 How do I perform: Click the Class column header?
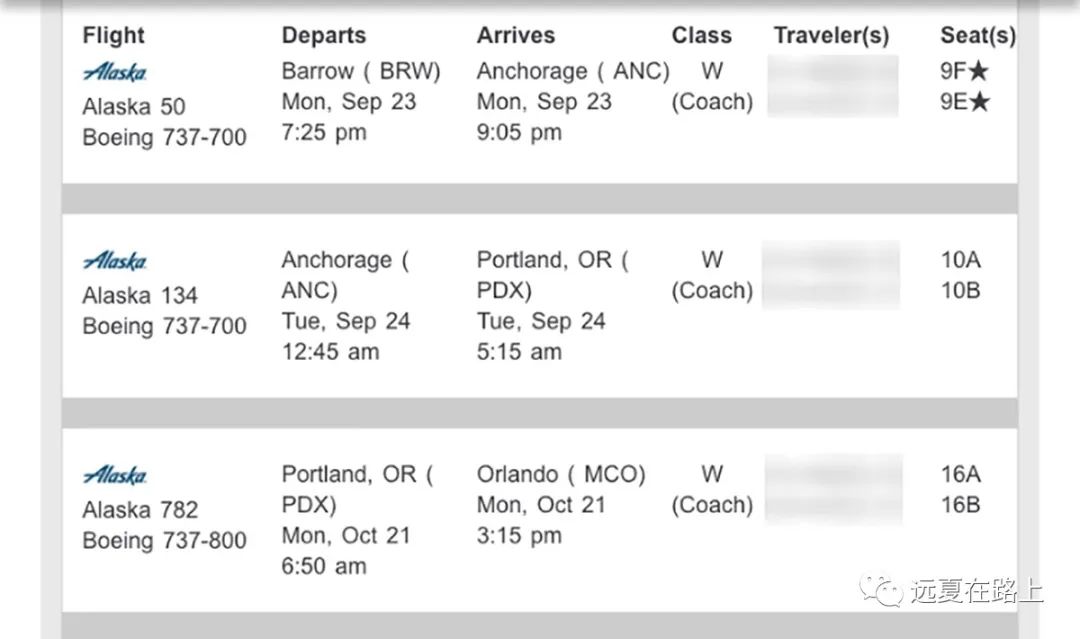pyautogui.click(x=702, y=36)
